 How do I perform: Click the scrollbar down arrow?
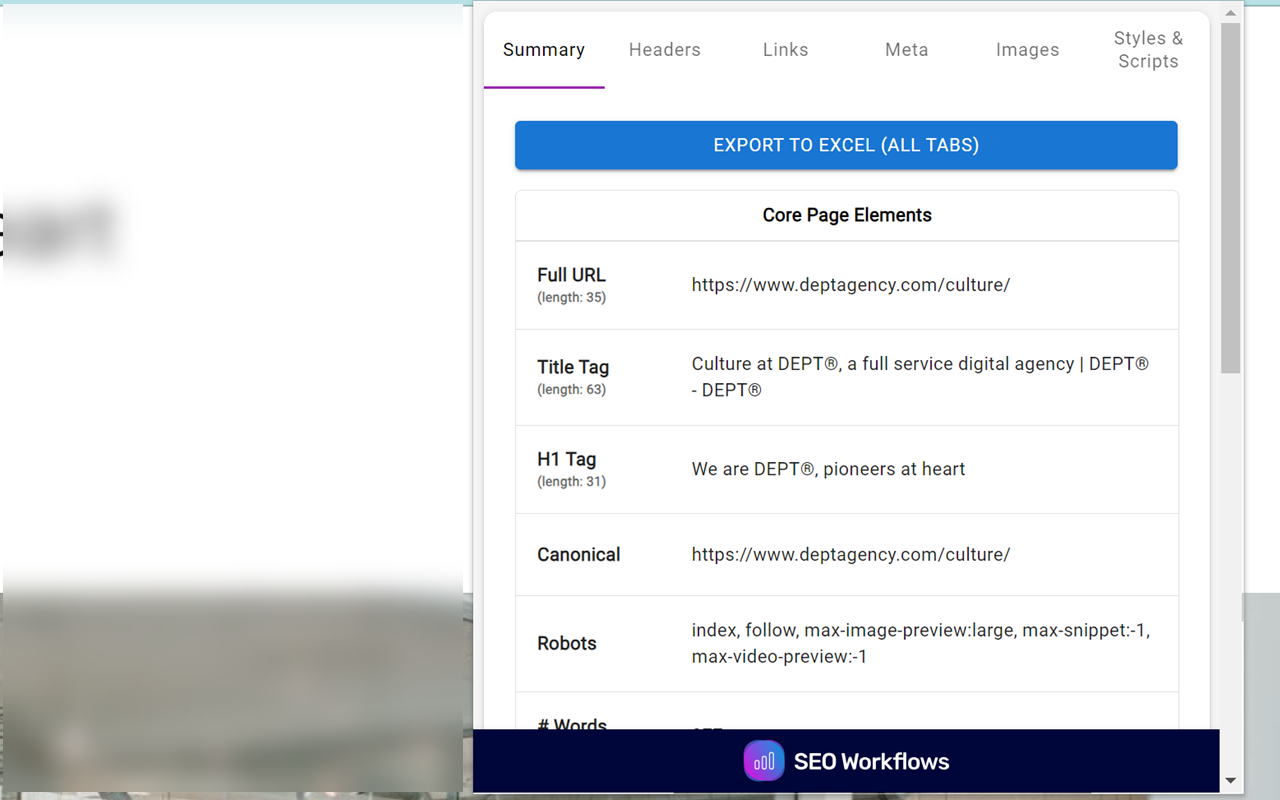pos(1231,780)
